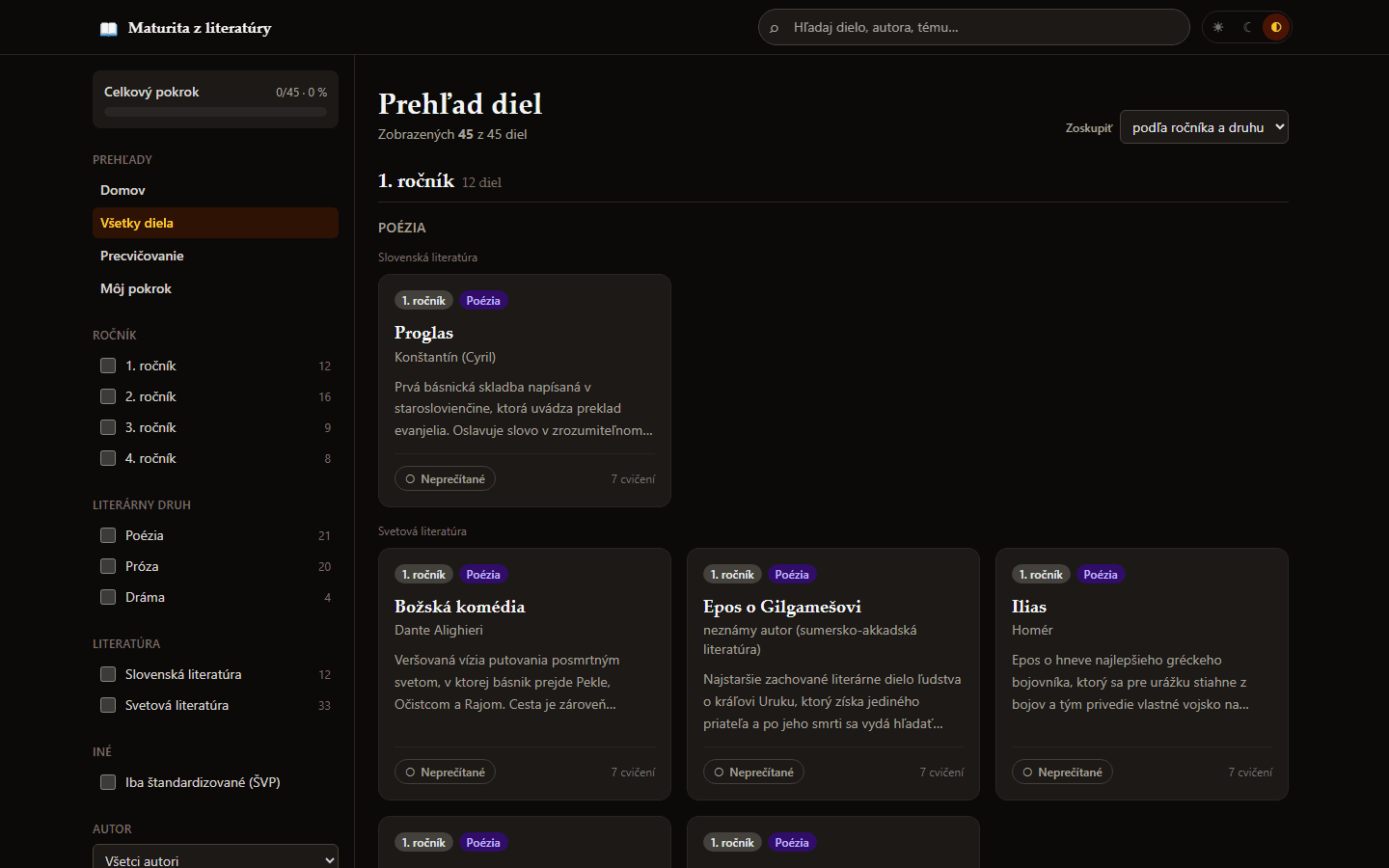The width and height of the screenshot is (1389, 868).
Task: Select Všetky diela in sidebar
Action: click(215, 223)
